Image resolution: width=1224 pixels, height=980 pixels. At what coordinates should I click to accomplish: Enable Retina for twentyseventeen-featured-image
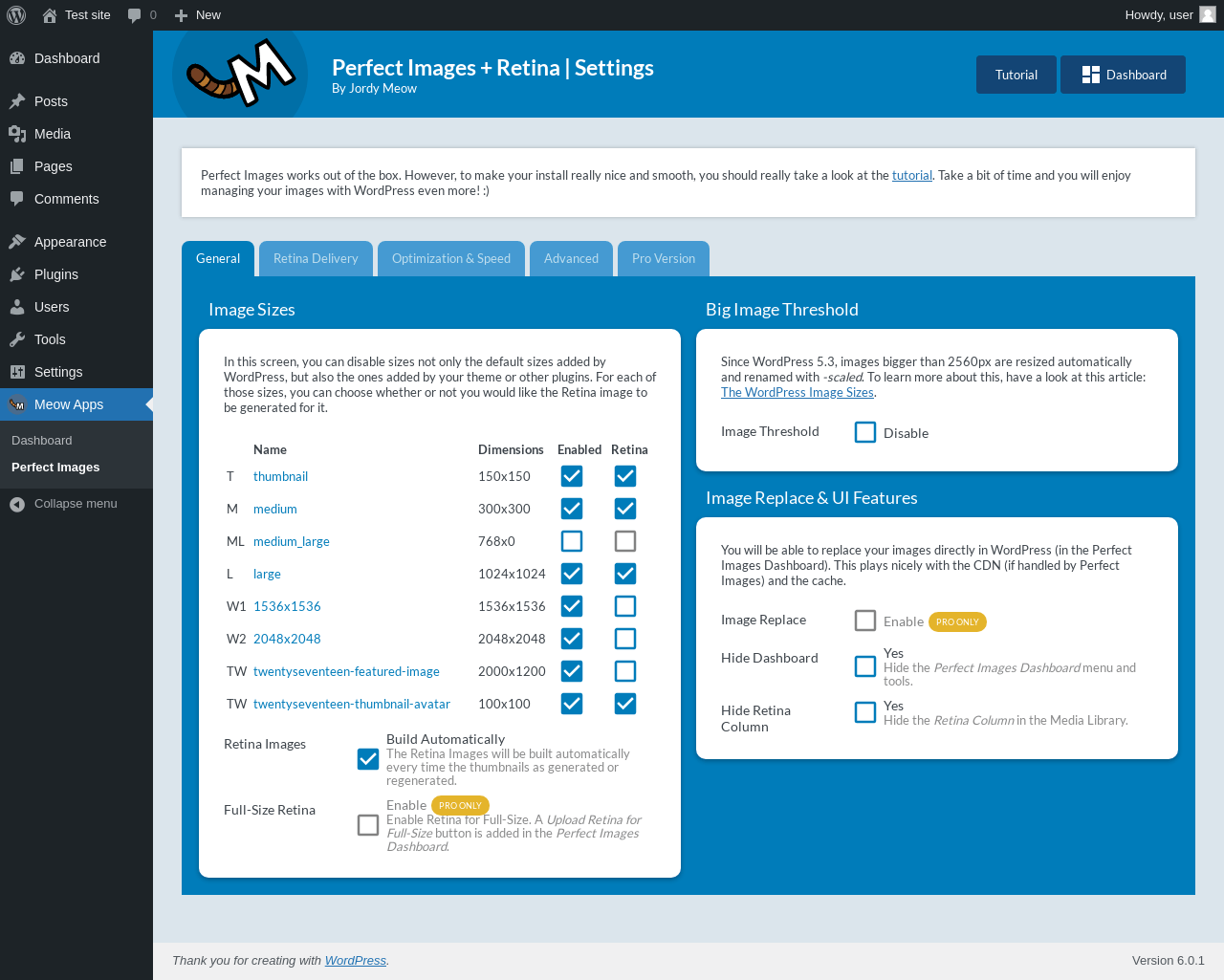pos(625,671)
